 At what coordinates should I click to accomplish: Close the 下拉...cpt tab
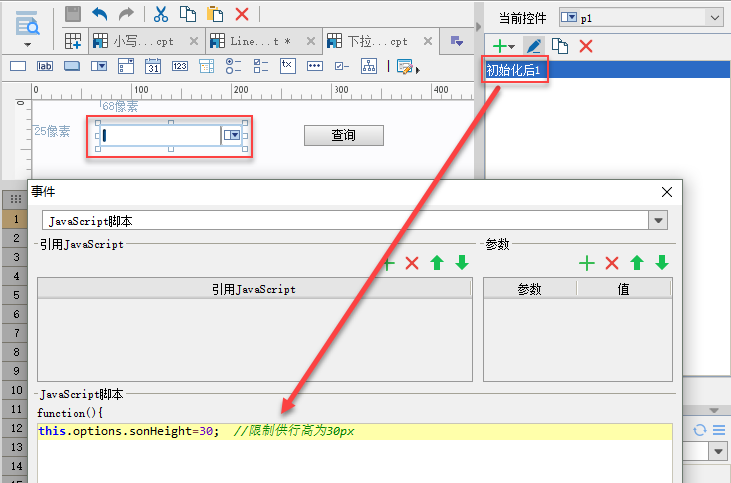click(428, 41)
